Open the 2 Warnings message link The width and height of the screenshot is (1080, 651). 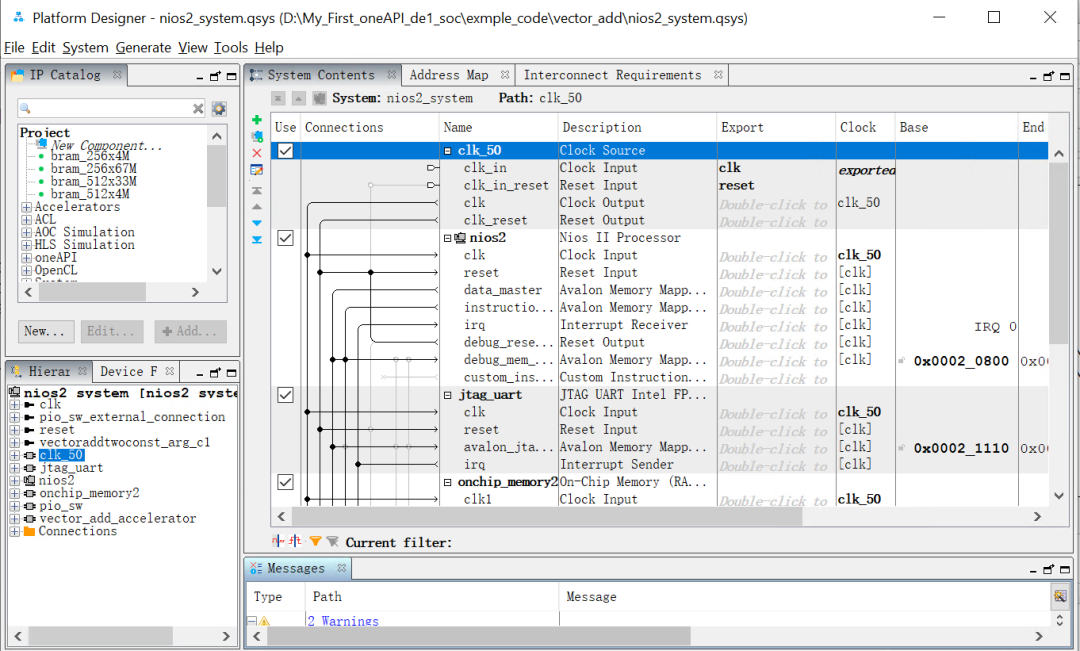(x=343, y=621)
